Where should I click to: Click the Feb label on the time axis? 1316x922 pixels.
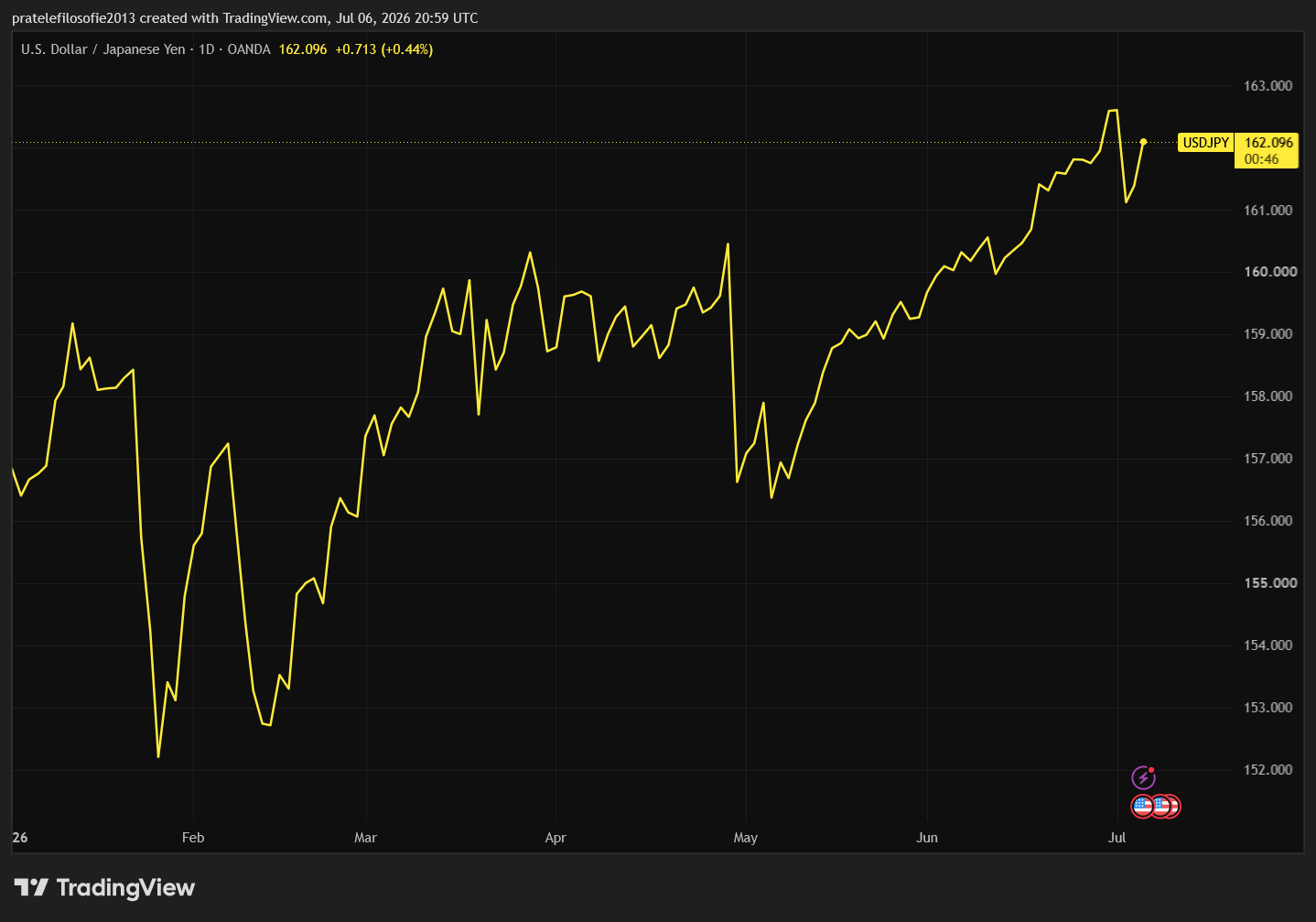(x=193, y=838)
